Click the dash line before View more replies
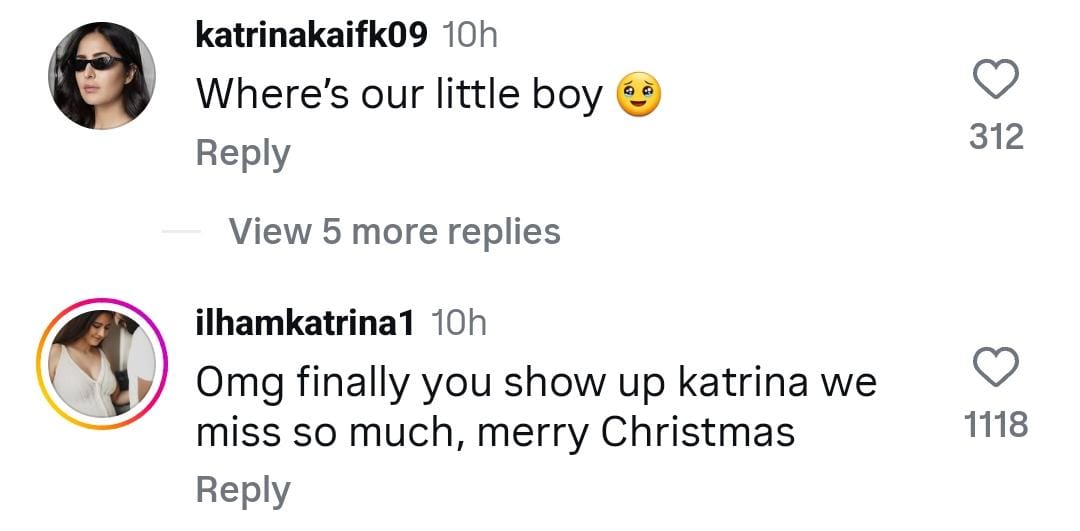This screenshot has width=1080, height=531. click(180, 231)
